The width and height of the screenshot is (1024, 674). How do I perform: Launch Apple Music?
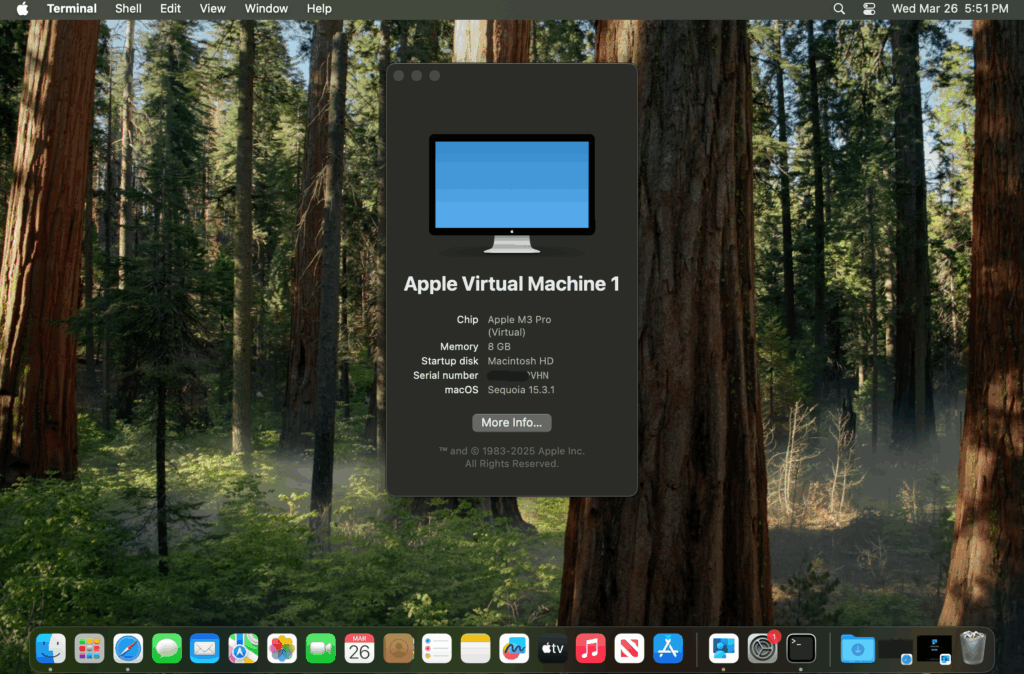[x=590, y=648]
